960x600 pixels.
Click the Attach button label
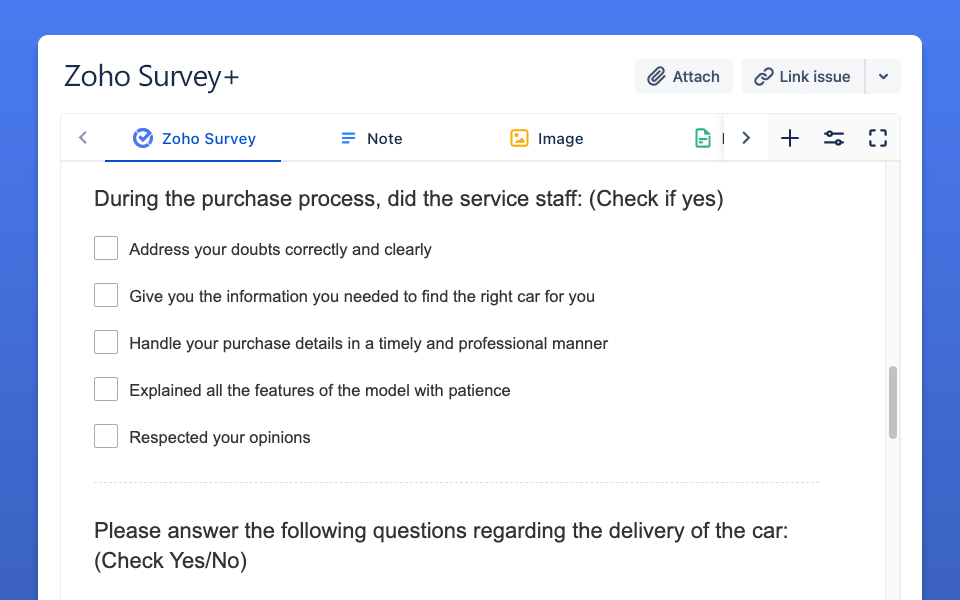click(696, 77)
